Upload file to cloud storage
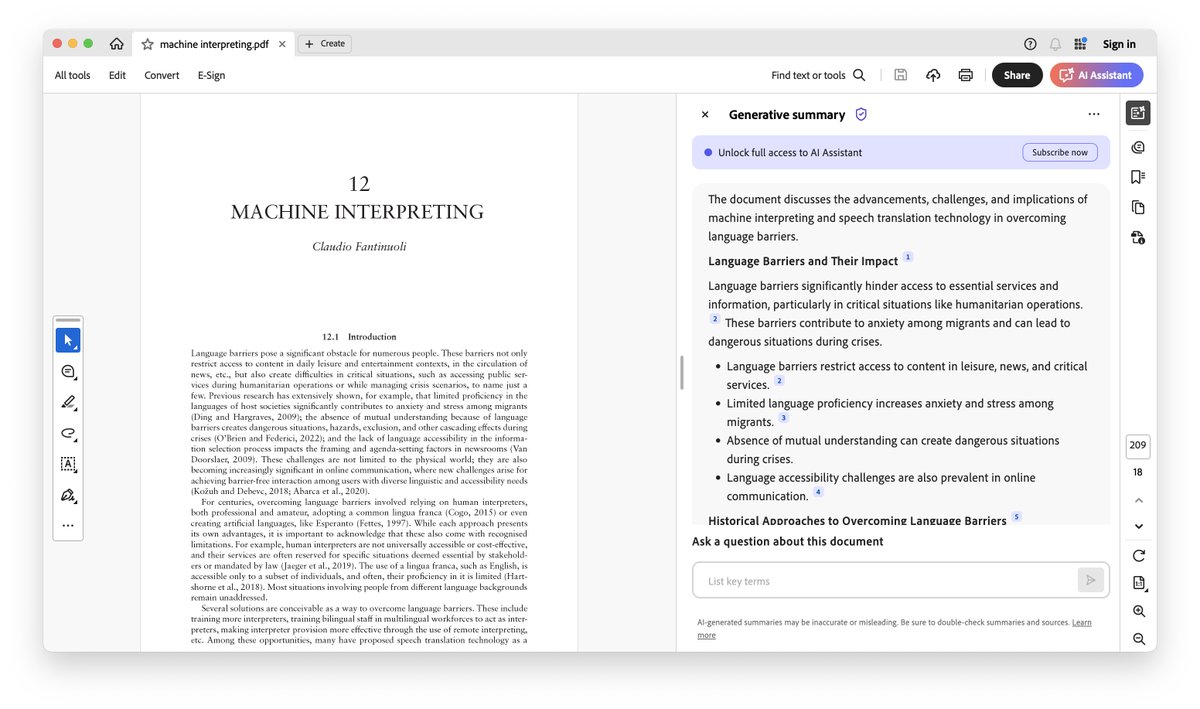Screen dimensions: 1200x709 (x=933, y=75)
